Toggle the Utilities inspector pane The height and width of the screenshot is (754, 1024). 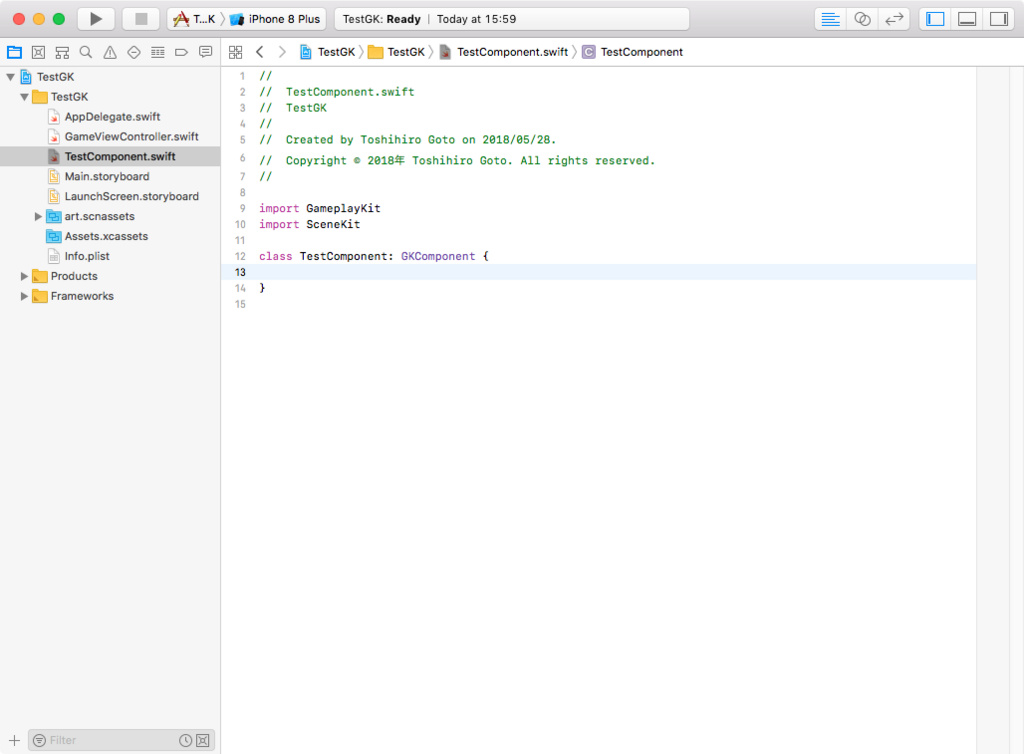point(999,19)
